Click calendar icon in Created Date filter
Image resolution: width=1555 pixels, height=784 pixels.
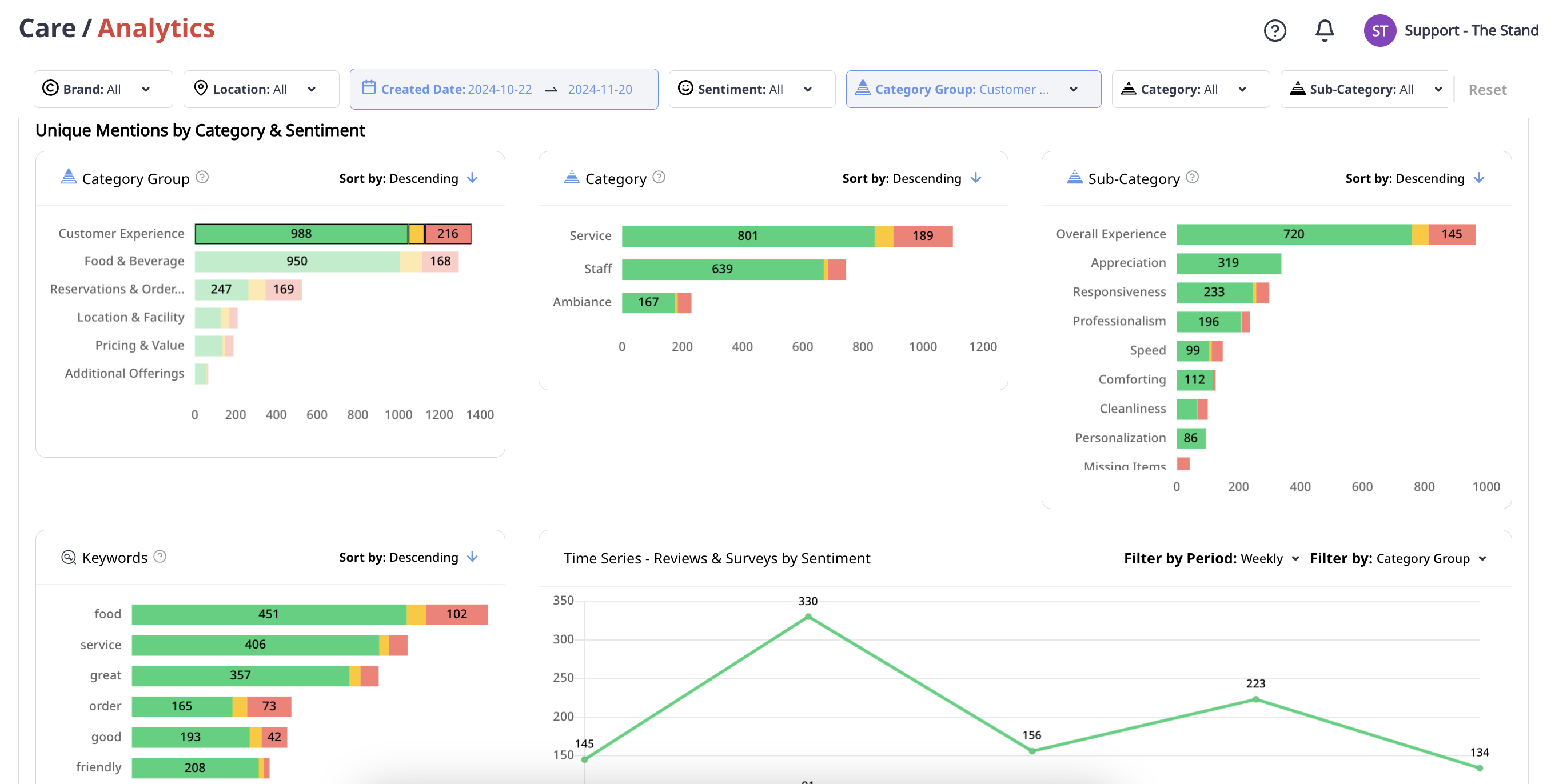(368, 88)
